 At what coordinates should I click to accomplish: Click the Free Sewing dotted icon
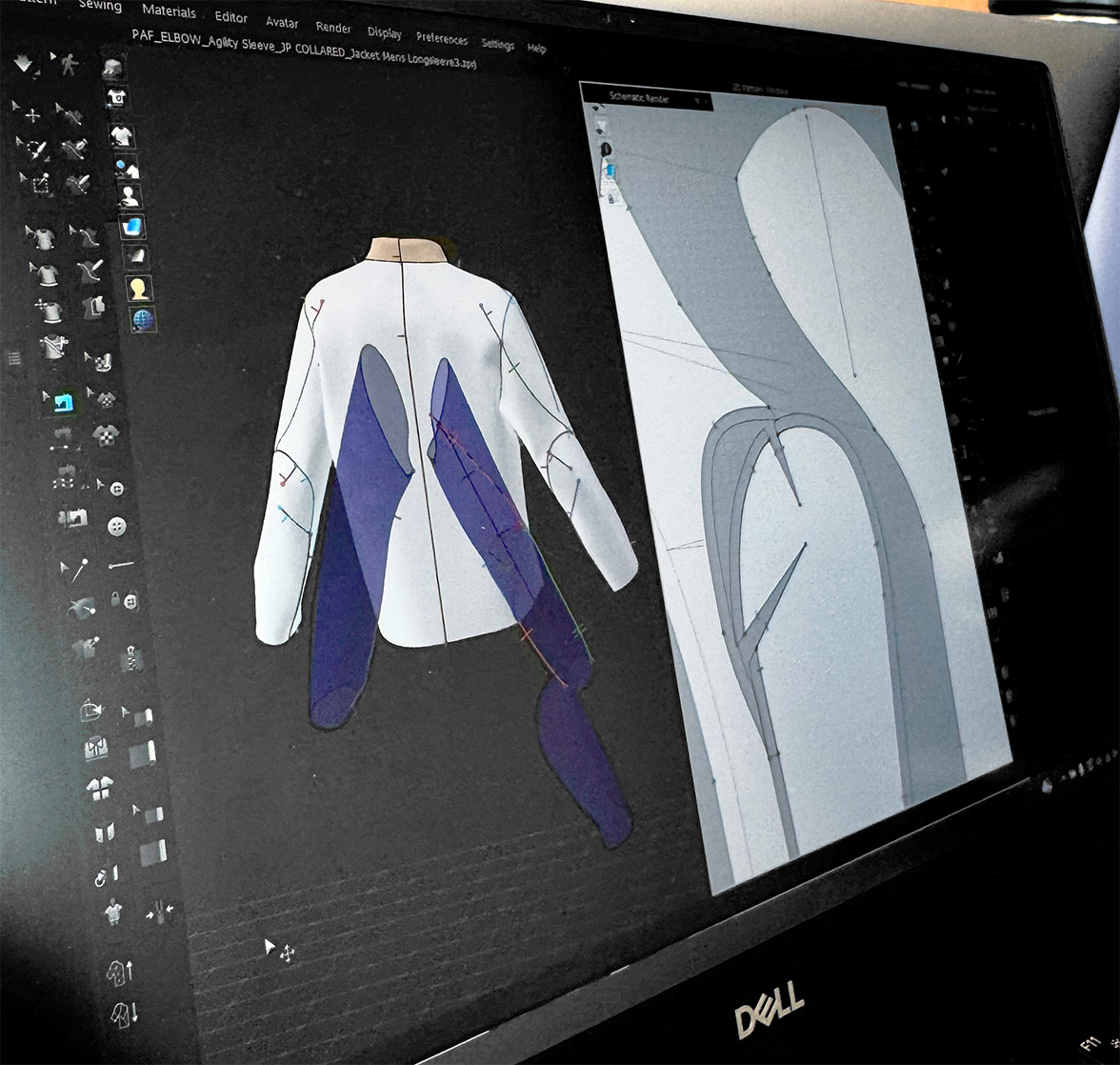65,476
